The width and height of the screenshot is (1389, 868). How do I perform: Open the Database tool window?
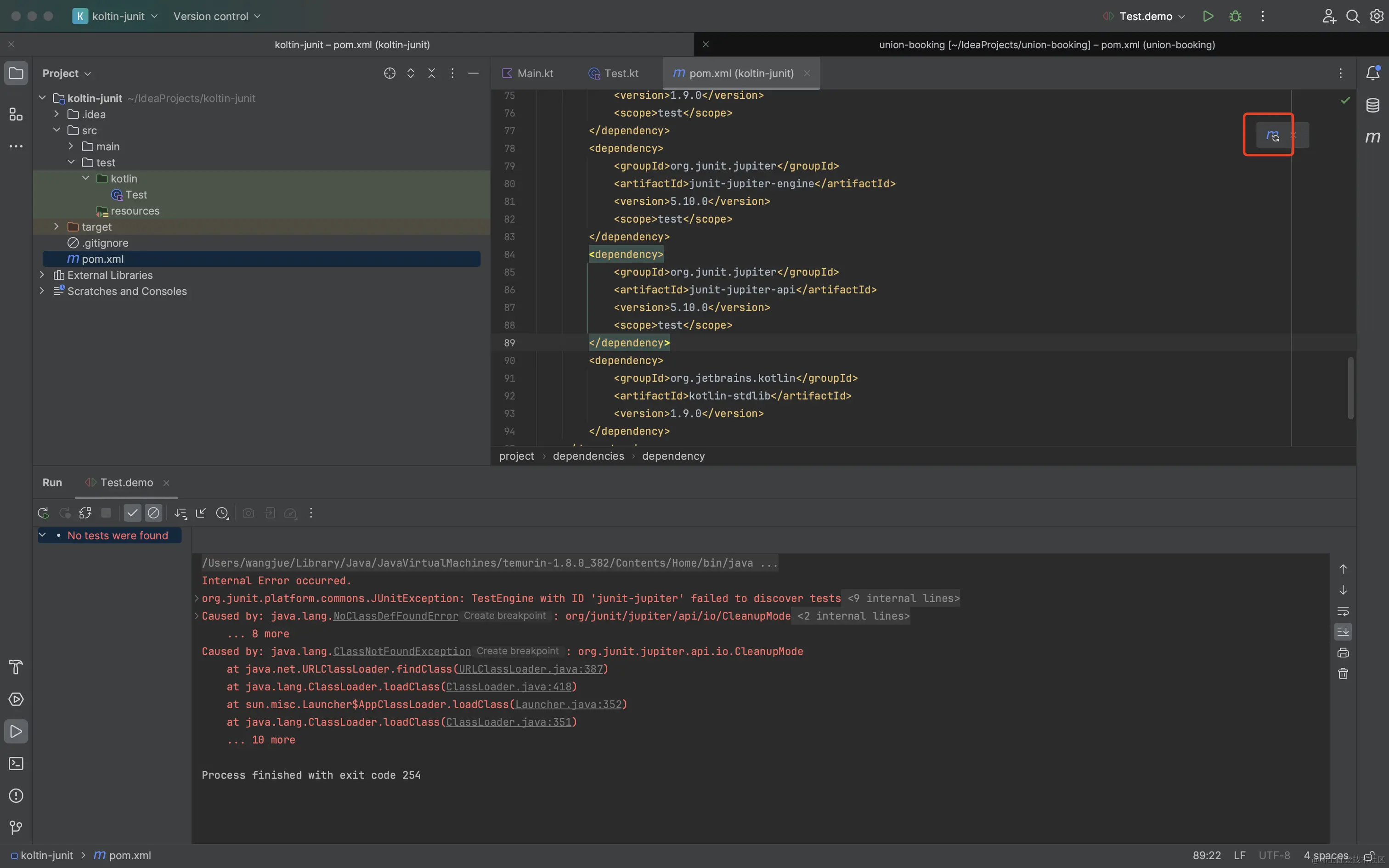(x=1373, y=105)
